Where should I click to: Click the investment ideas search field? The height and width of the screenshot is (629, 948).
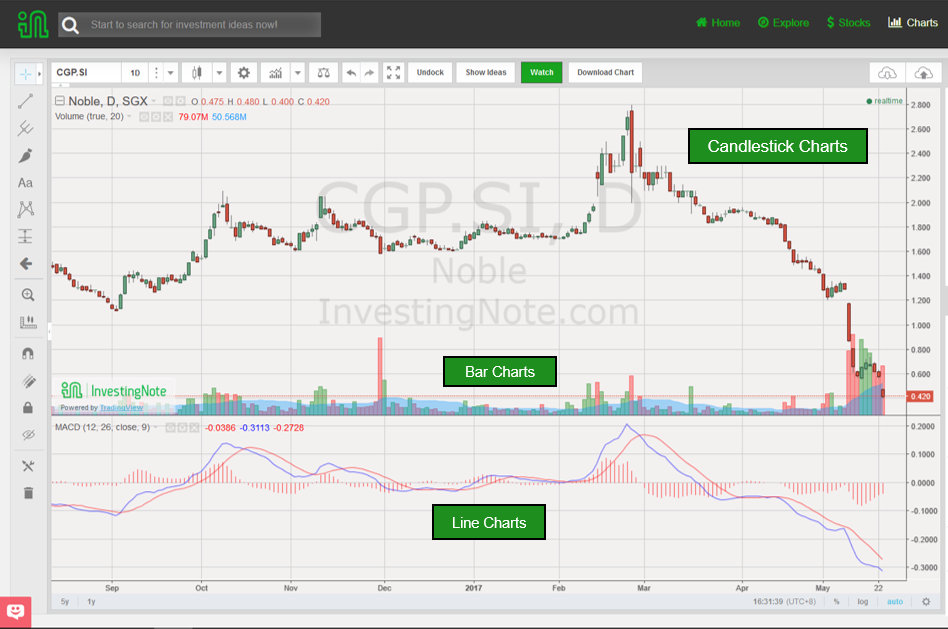(190, 24)
